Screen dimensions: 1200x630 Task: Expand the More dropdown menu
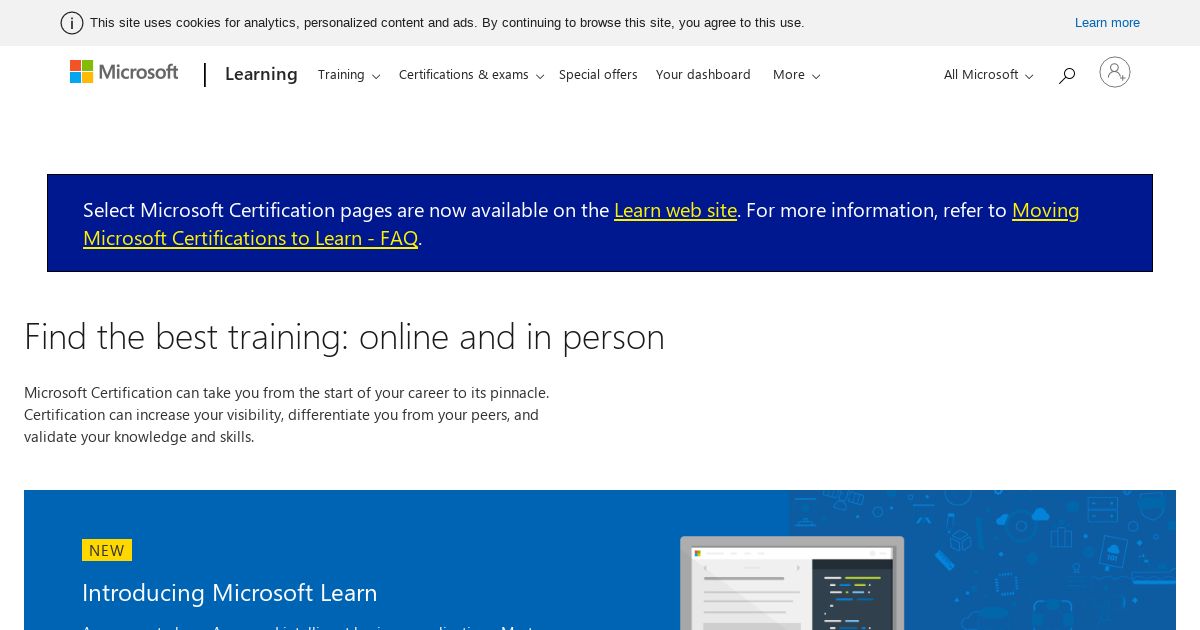(x=796, y=75)
